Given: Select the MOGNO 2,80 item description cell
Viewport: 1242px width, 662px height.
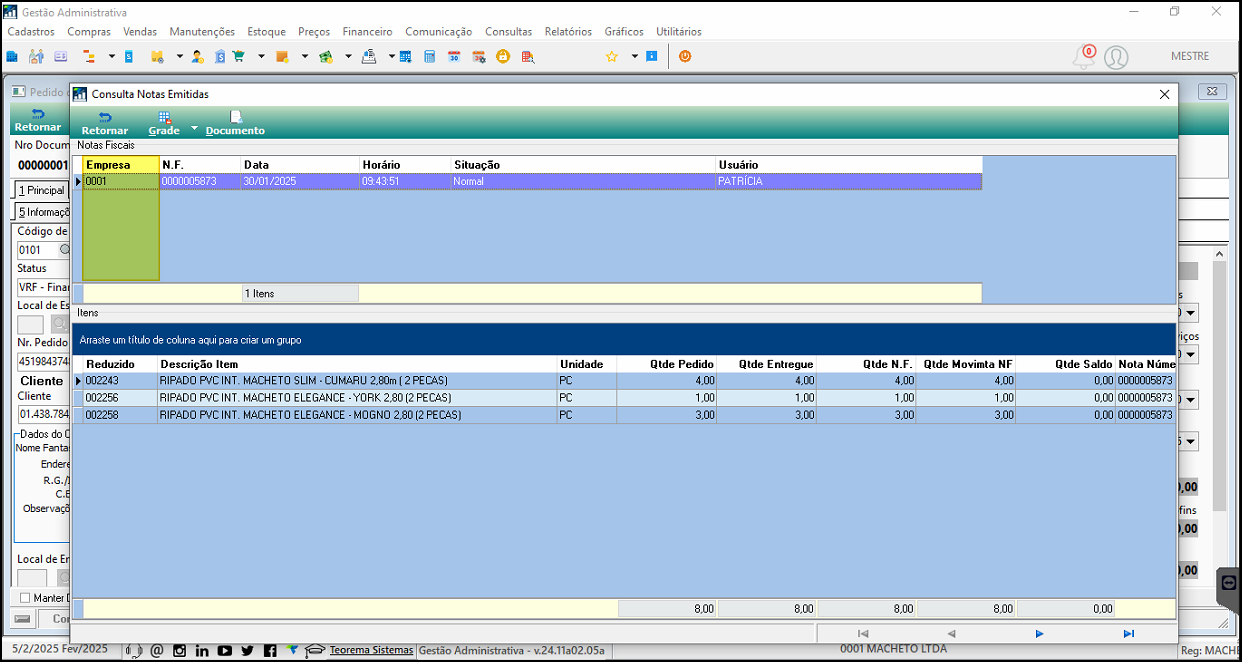Looking at the screenshot, I should coord(357,415).
